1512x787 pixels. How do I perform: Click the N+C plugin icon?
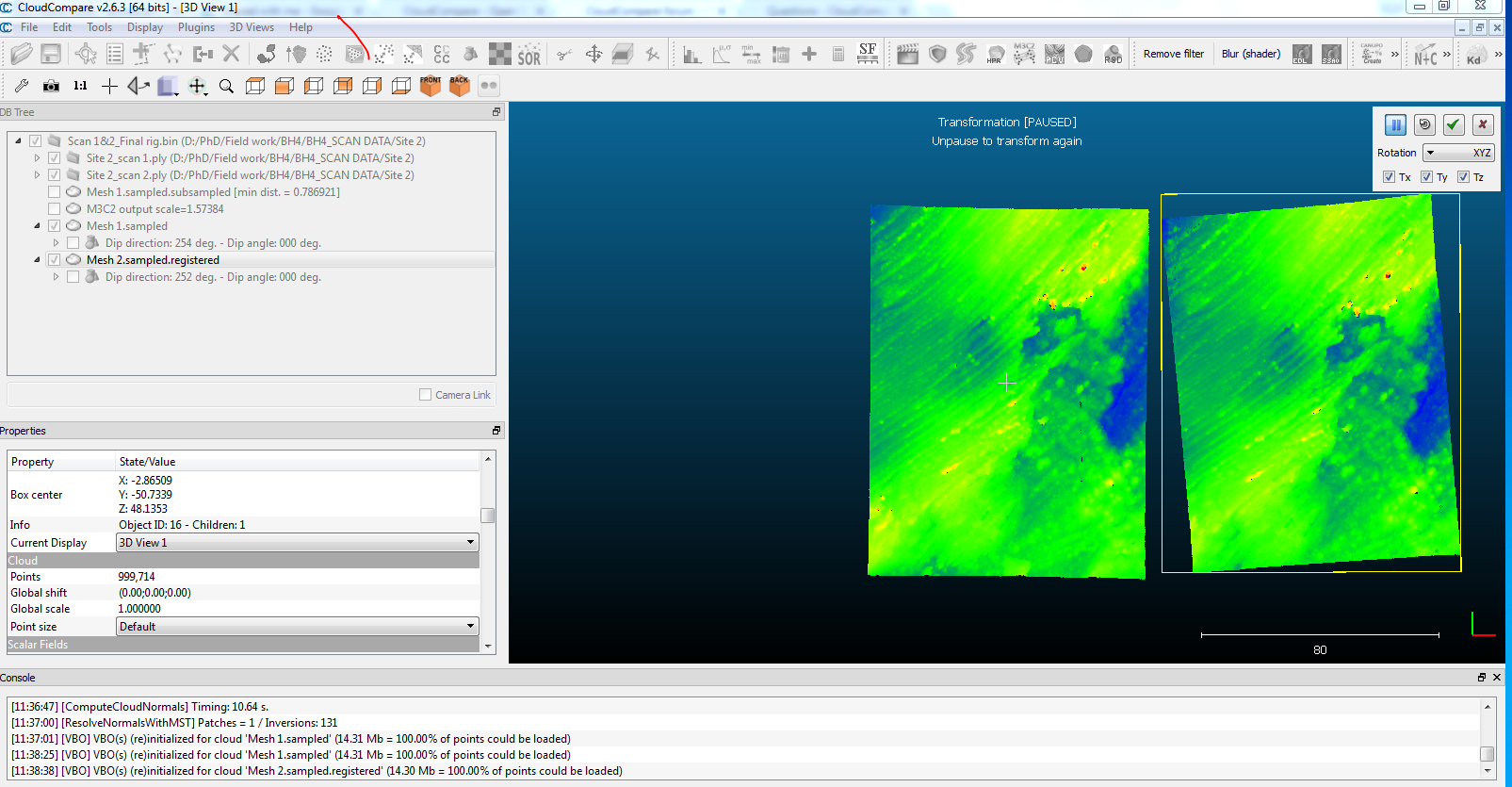pos(1425,55)
